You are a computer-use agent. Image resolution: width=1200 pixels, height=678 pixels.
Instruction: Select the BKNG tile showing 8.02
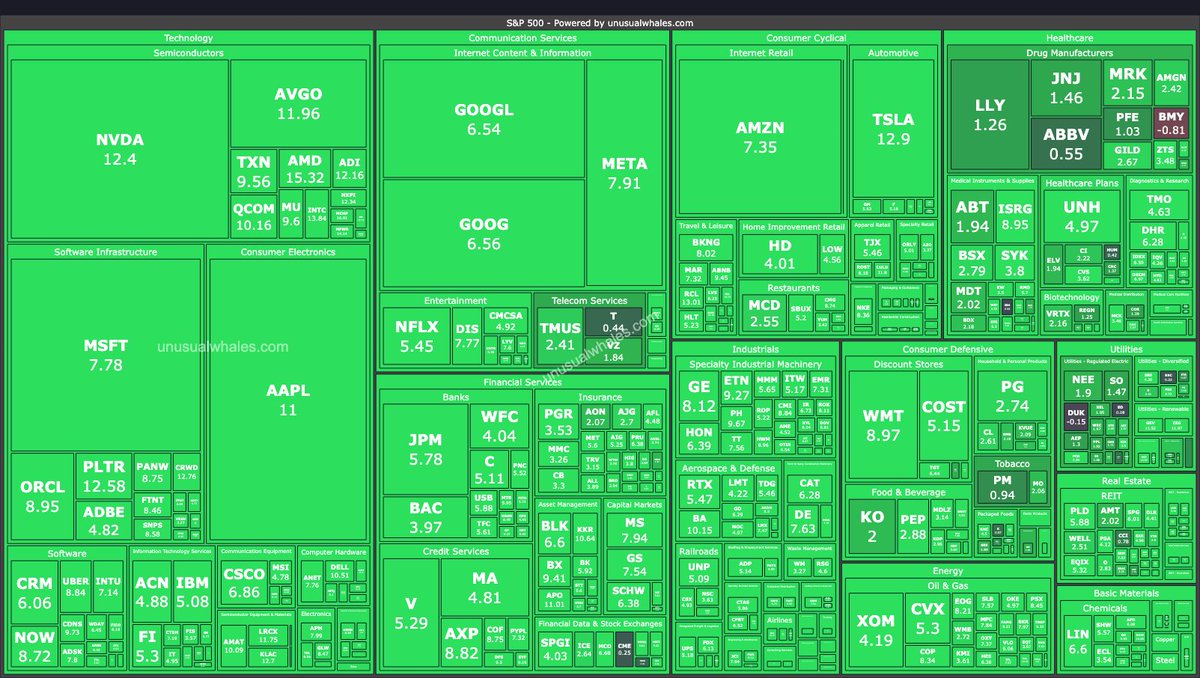pyautogui.click(x=706, y=248)
